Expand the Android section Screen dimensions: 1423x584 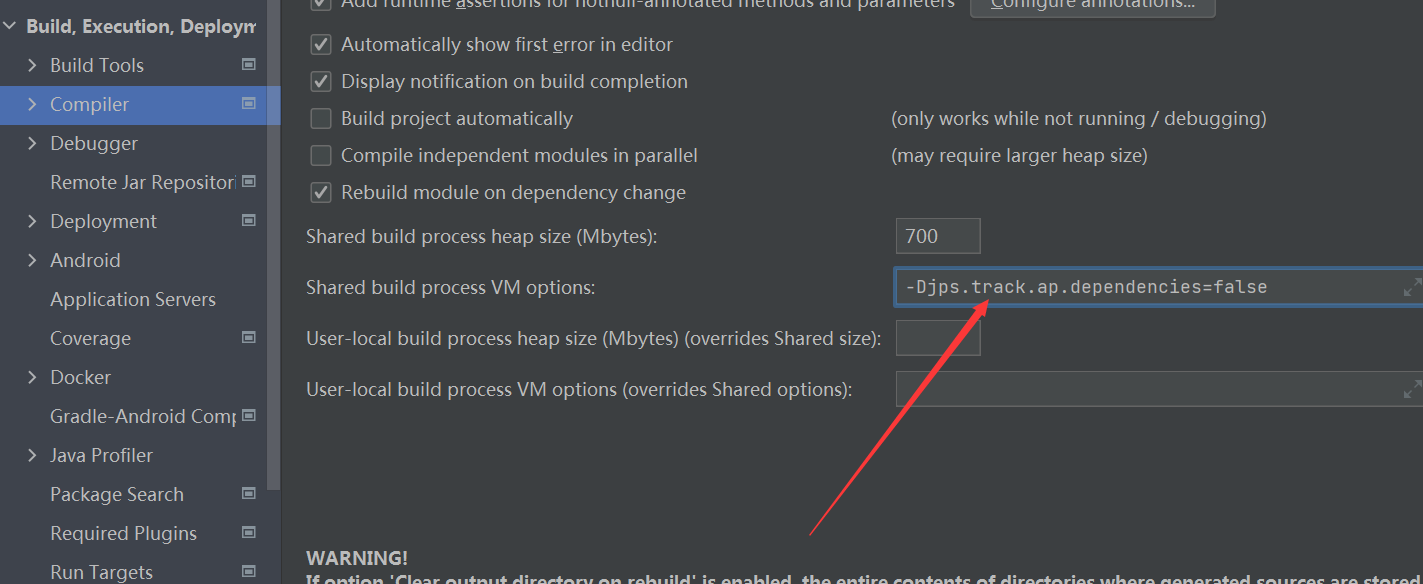(31, 260)
